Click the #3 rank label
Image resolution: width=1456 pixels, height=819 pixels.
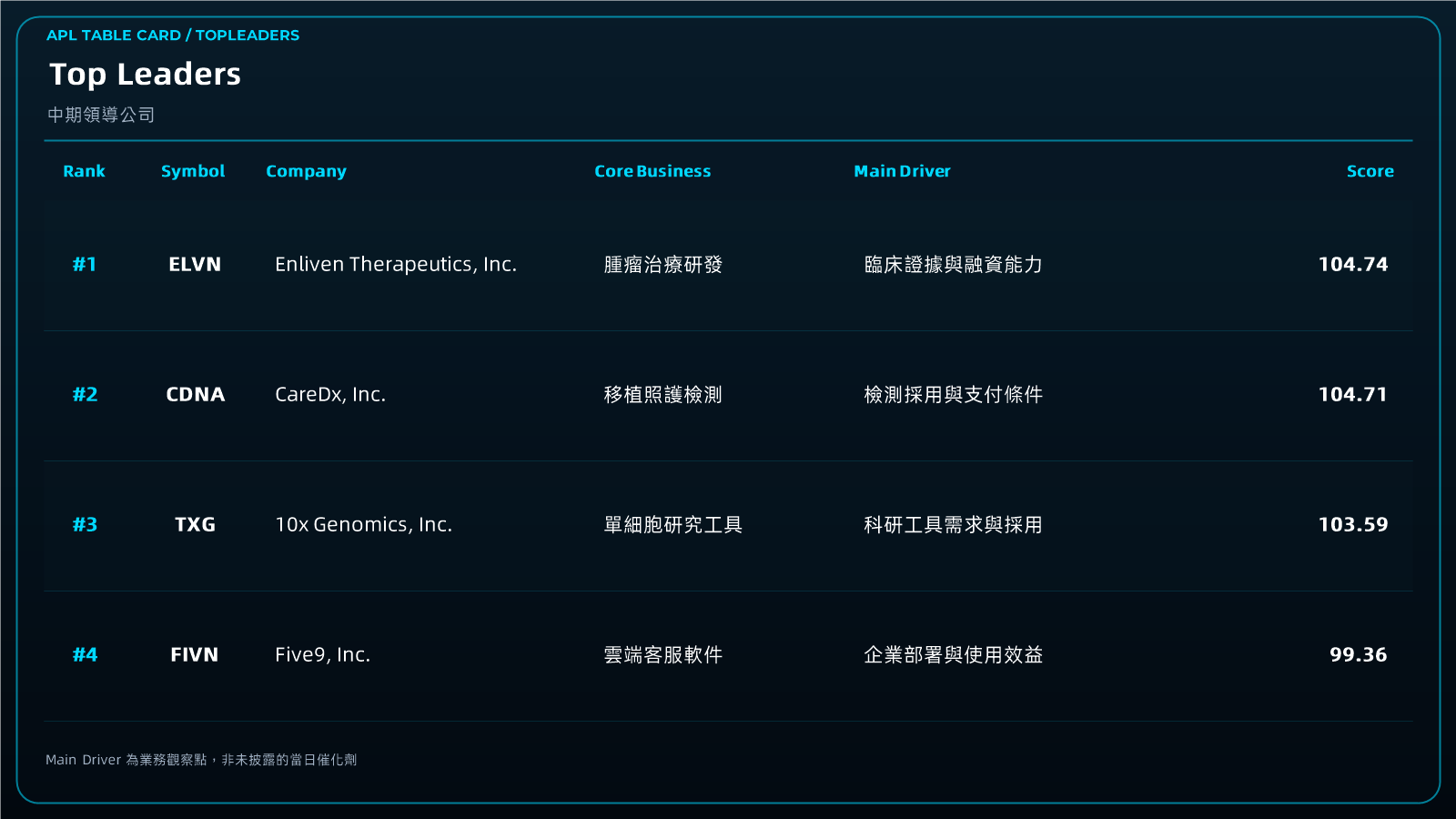pos(85,524)
